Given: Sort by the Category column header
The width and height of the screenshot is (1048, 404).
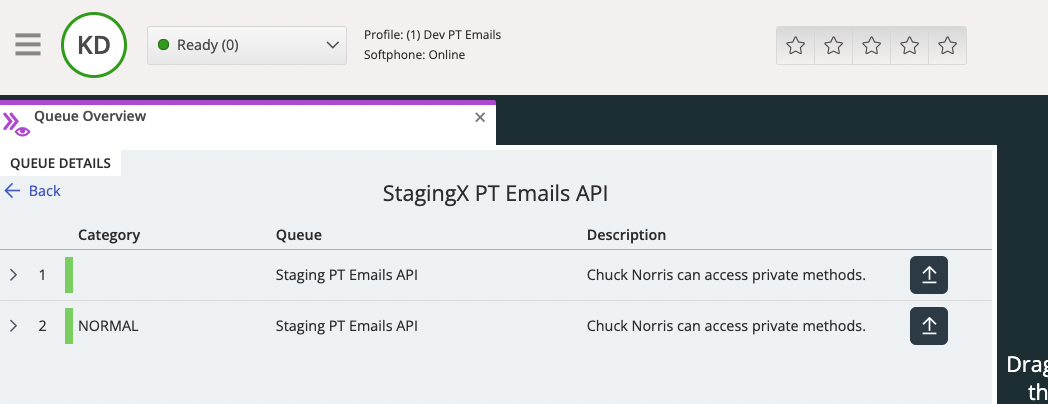Looking at the screenshot, I should (x=109, y=235).
